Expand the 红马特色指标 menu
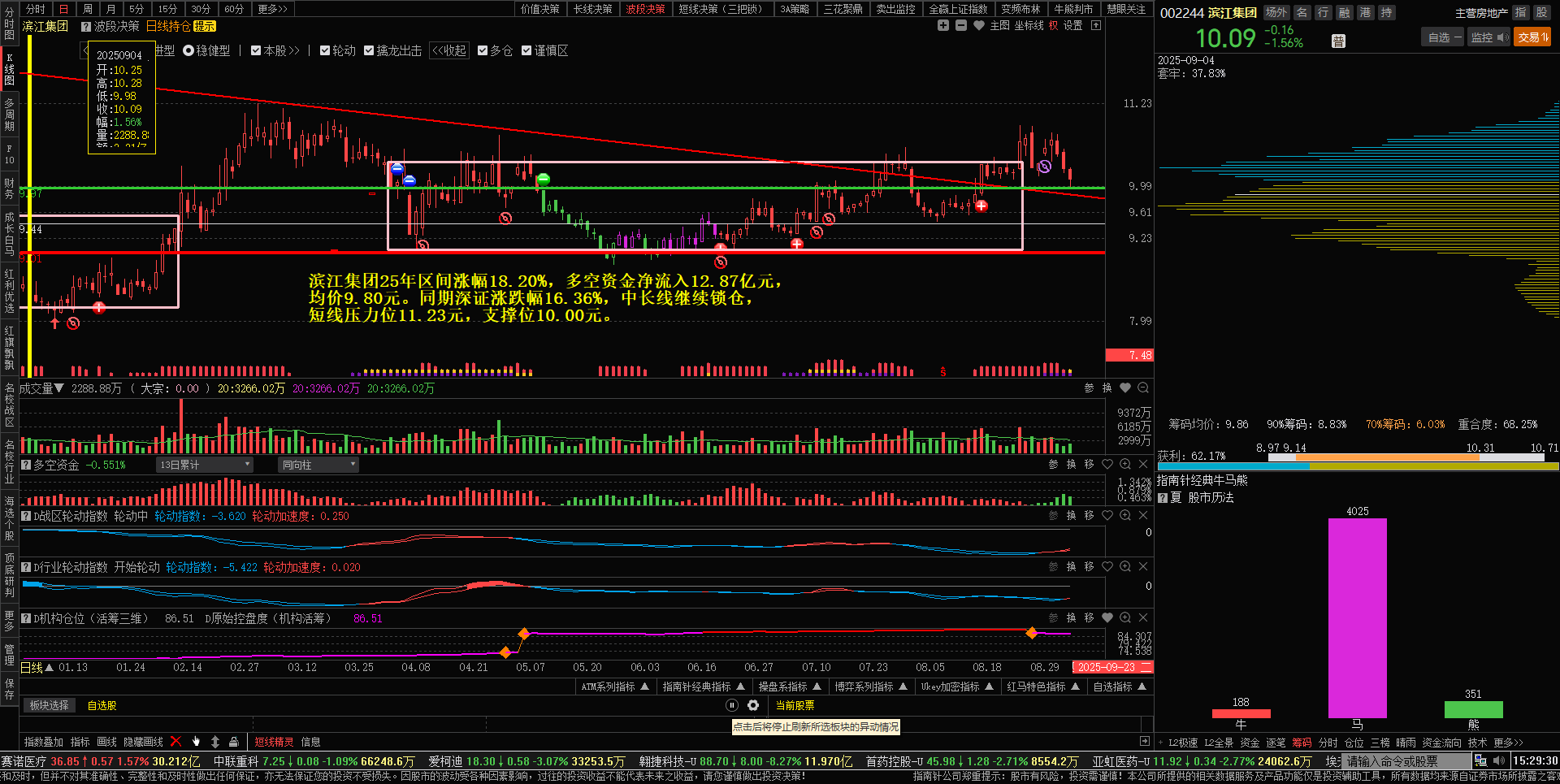 (1043, 687)
